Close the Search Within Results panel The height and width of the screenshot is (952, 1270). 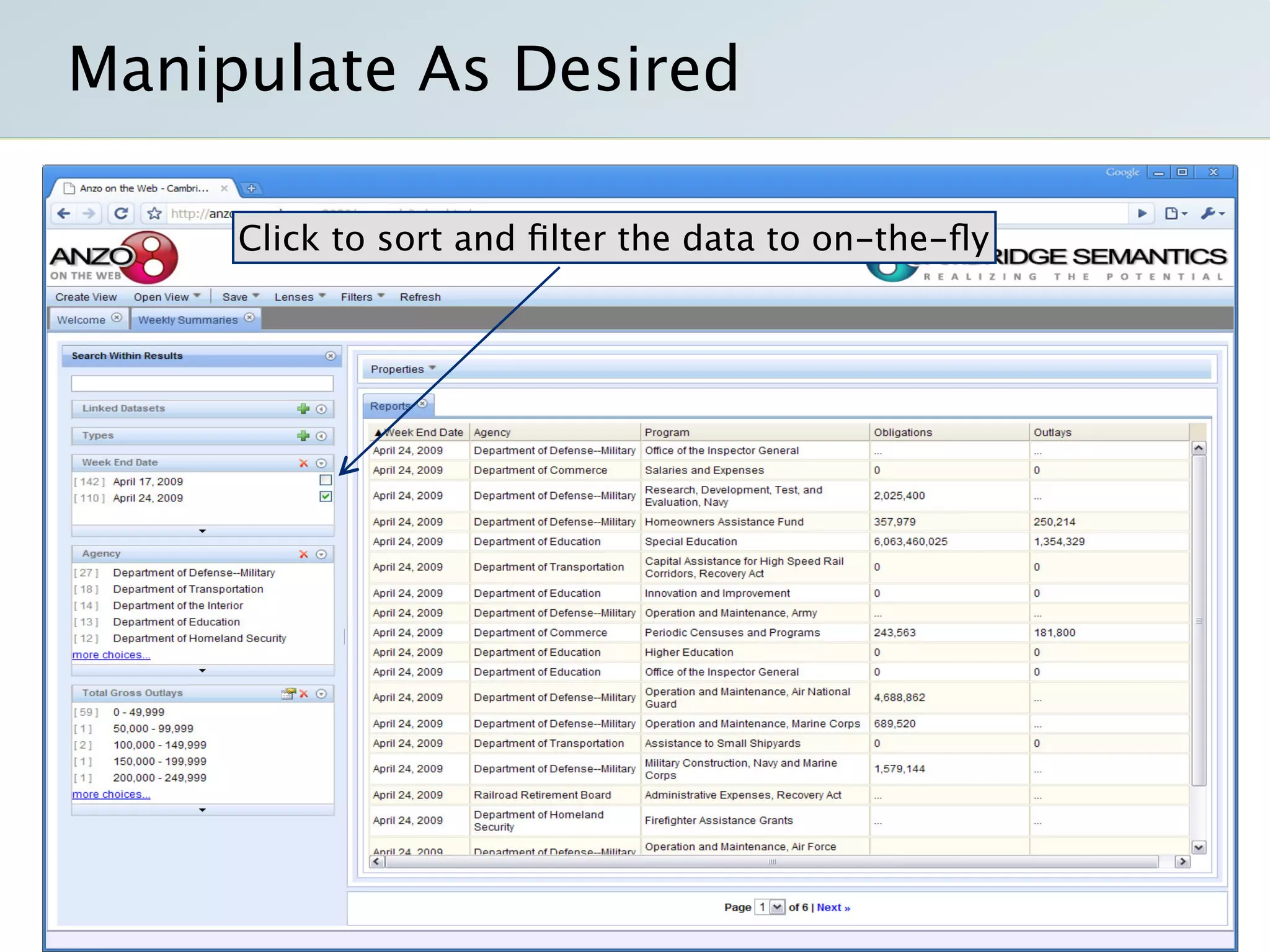(x=331, y=356)
